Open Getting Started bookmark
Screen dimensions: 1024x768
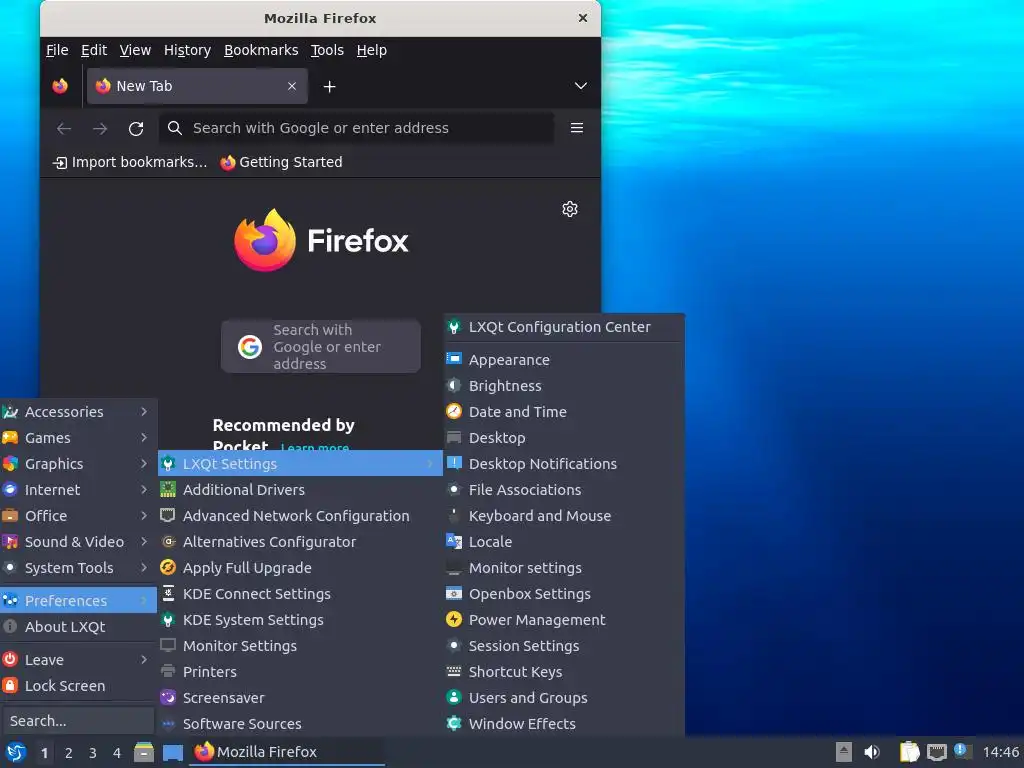pyautogui.click(x=281, y=162)
